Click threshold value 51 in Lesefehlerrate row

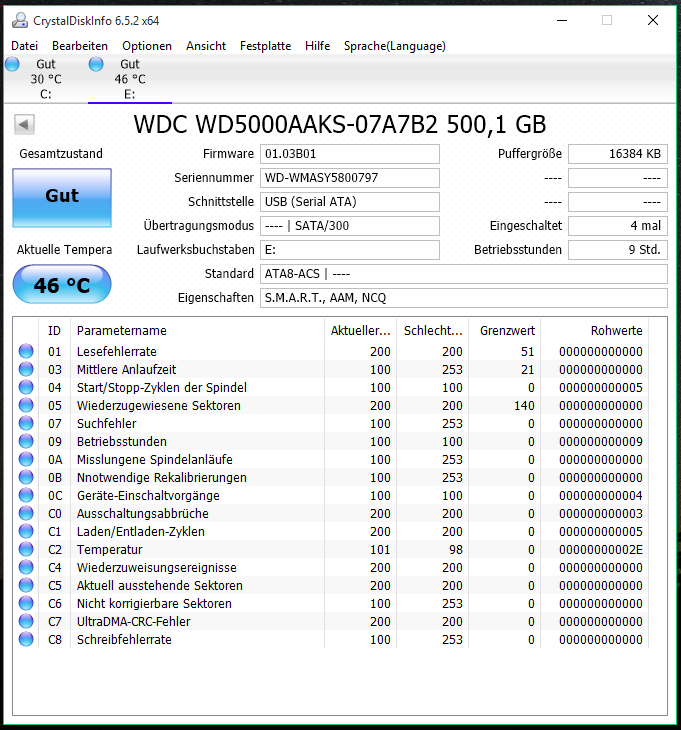point(527,352)
